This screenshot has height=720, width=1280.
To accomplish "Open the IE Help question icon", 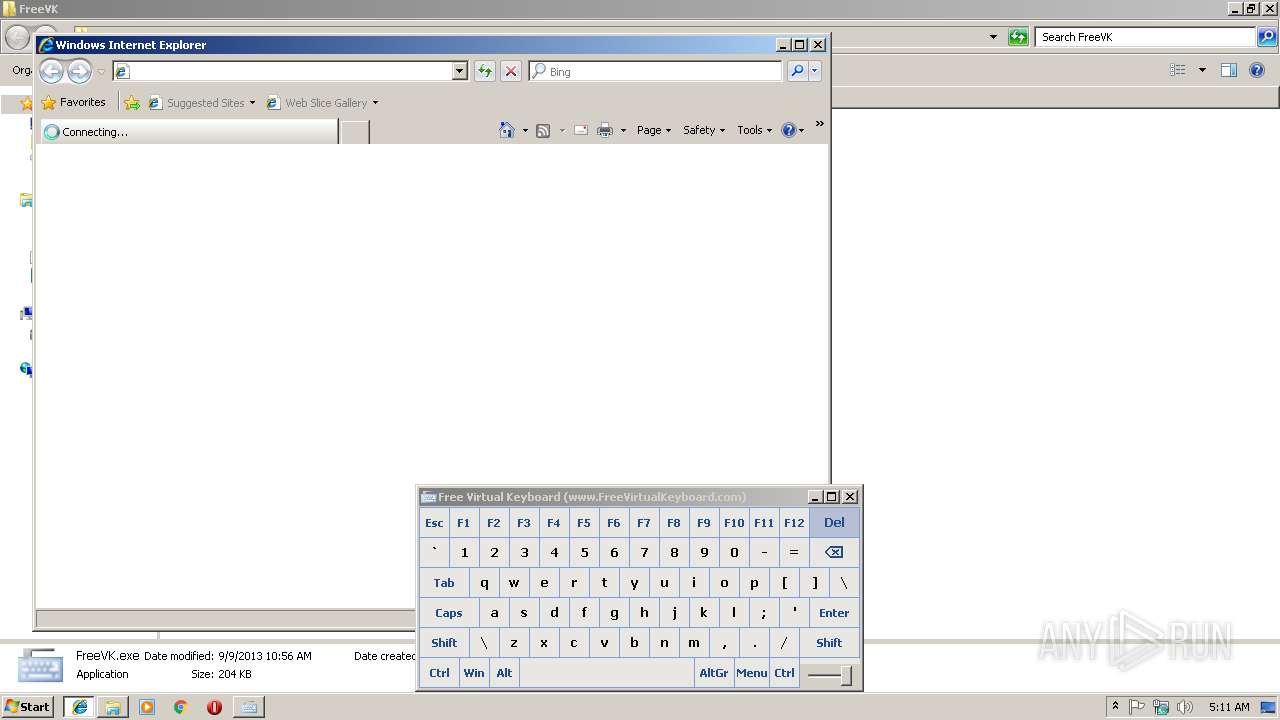I will click(x=788, y=130).
